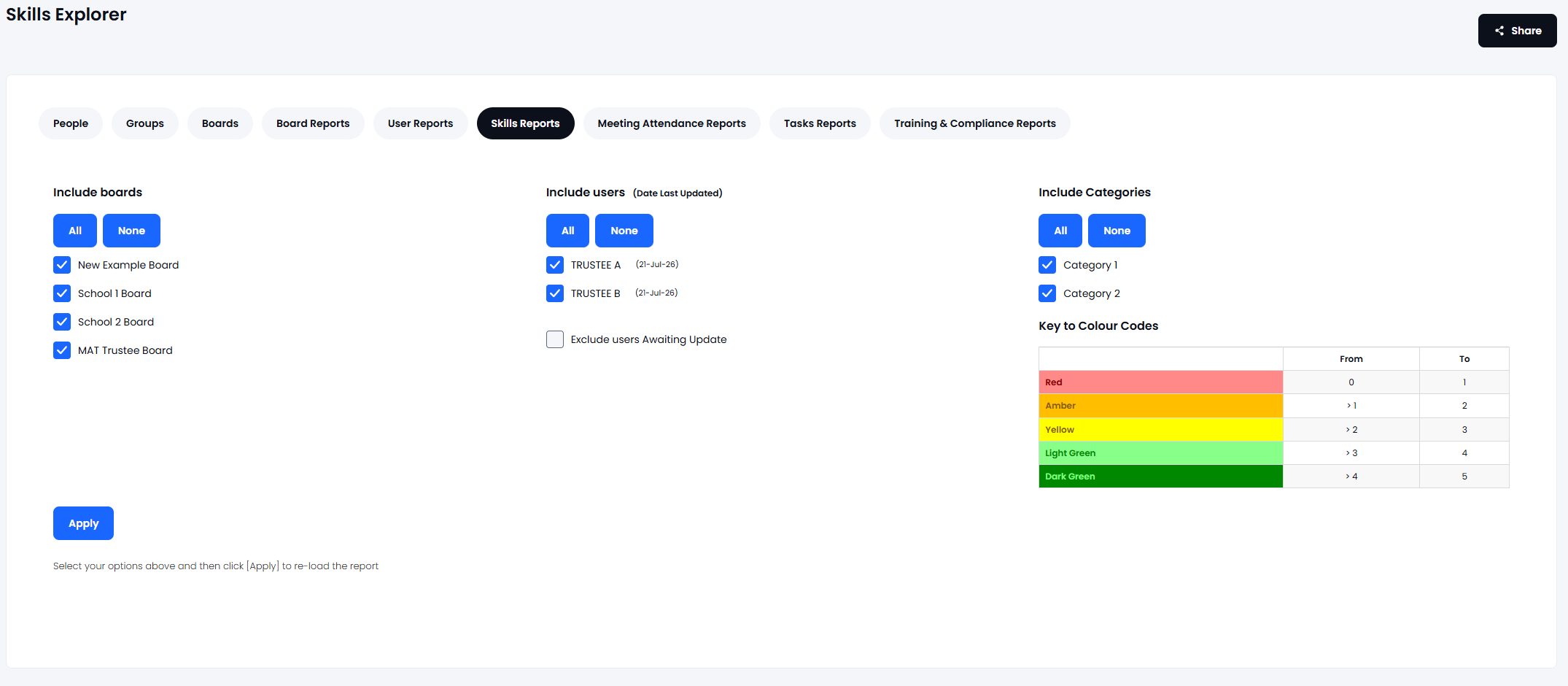The width and height of the screenshot is (1568, 686).
Task: Click the '(Date Last Updated)' label
Action: click(x=678, y=193)
